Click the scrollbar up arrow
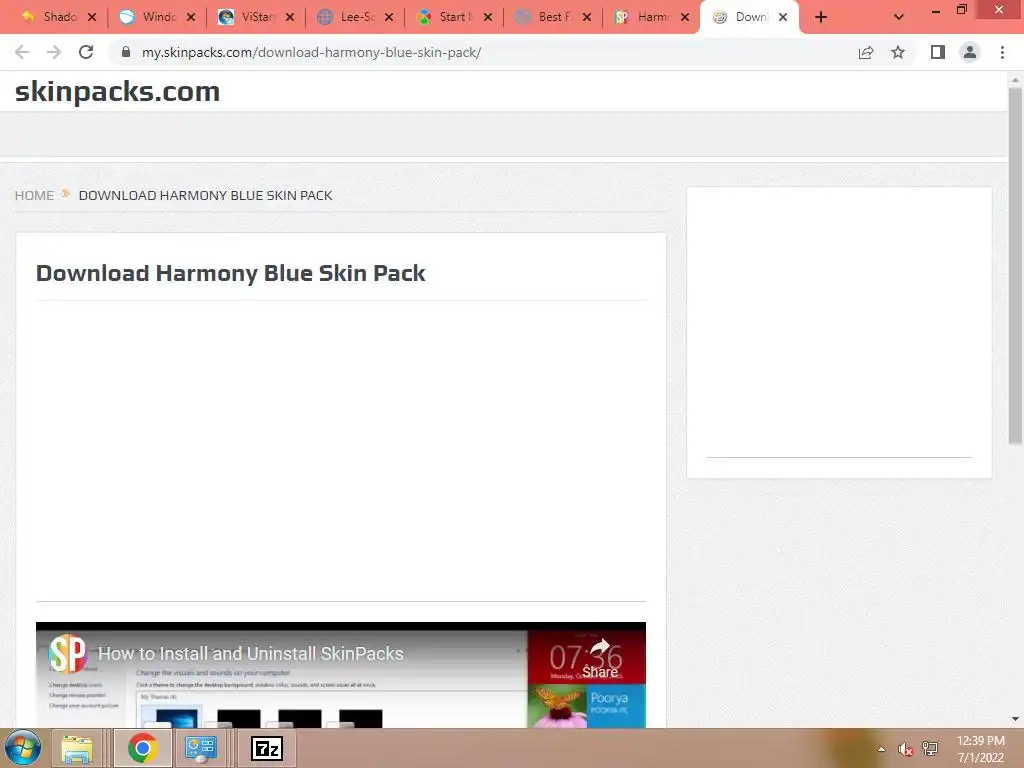The image size is (1024, 768). [1015, 79]
